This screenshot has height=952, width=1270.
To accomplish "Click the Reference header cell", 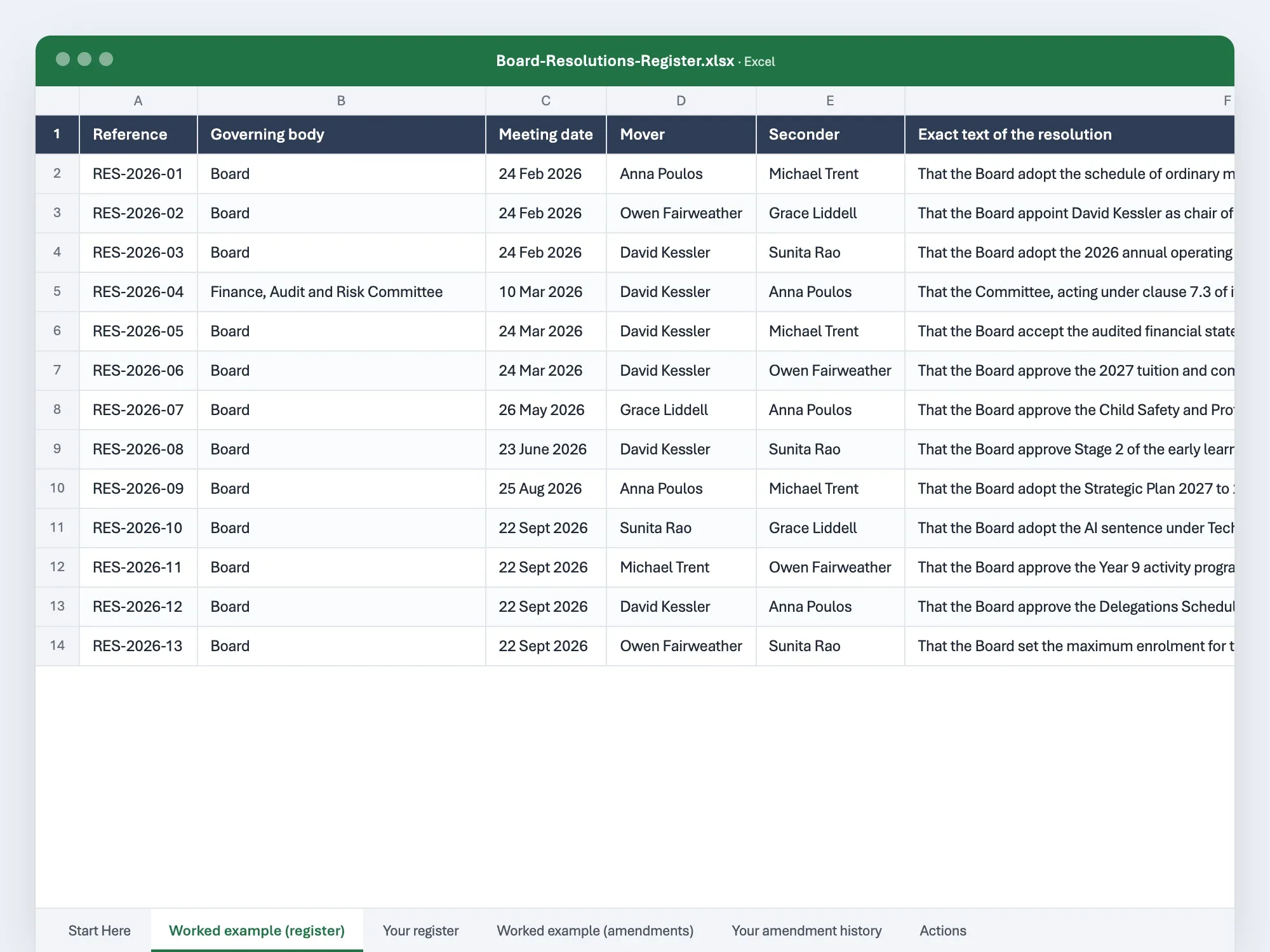I will coord(138,134).
